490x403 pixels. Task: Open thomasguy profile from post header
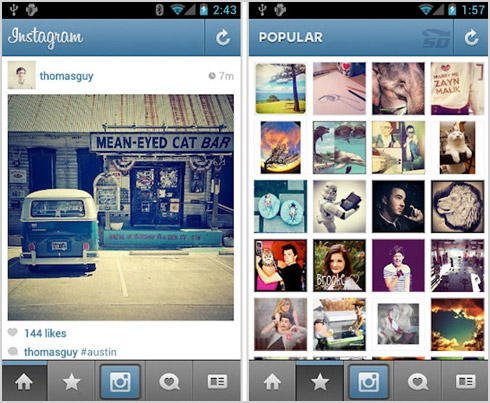tap(66, 76)
